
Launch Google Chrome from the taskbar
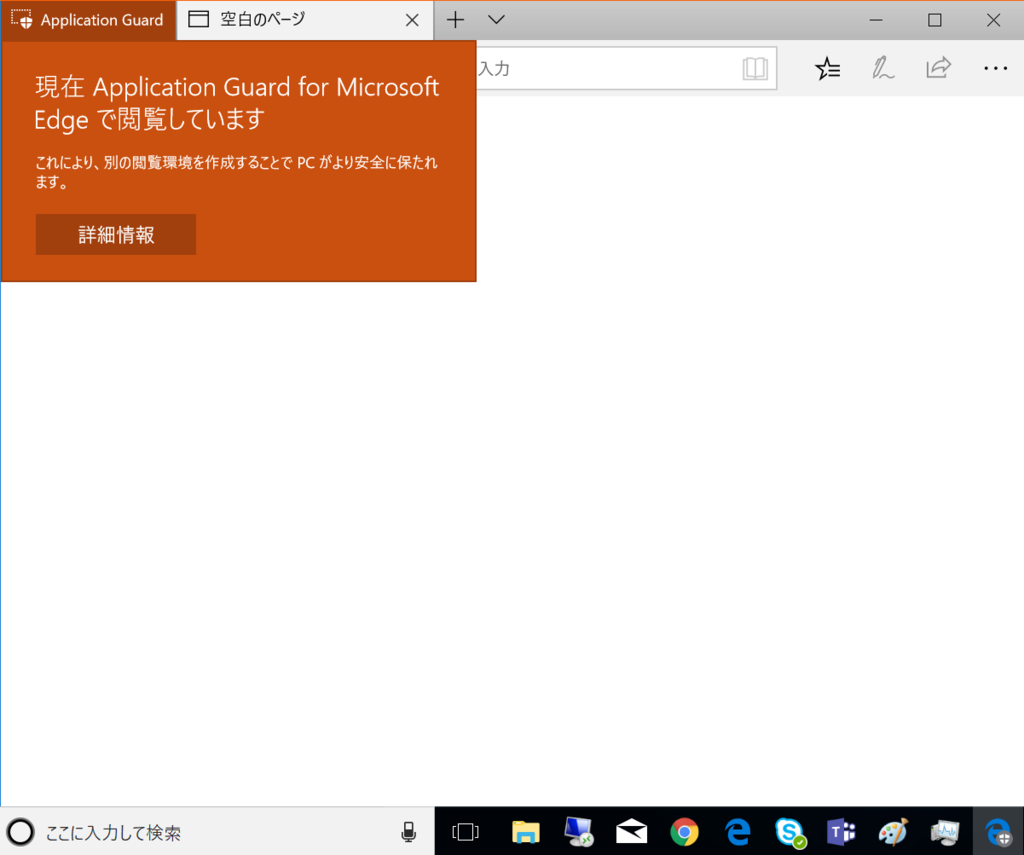point(684,831)
